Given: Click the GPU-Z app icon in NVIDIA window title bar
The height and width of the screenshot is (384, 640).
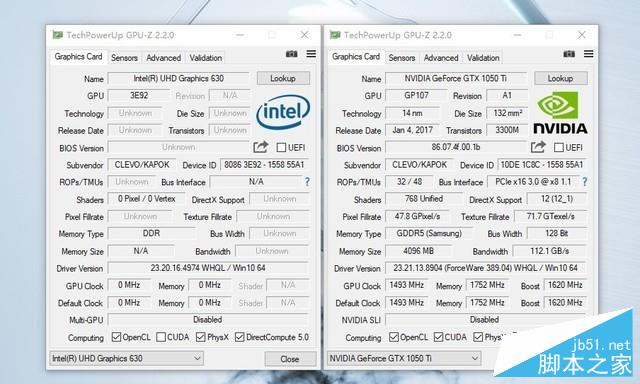Looking at the screenshot, I should 335,35.
